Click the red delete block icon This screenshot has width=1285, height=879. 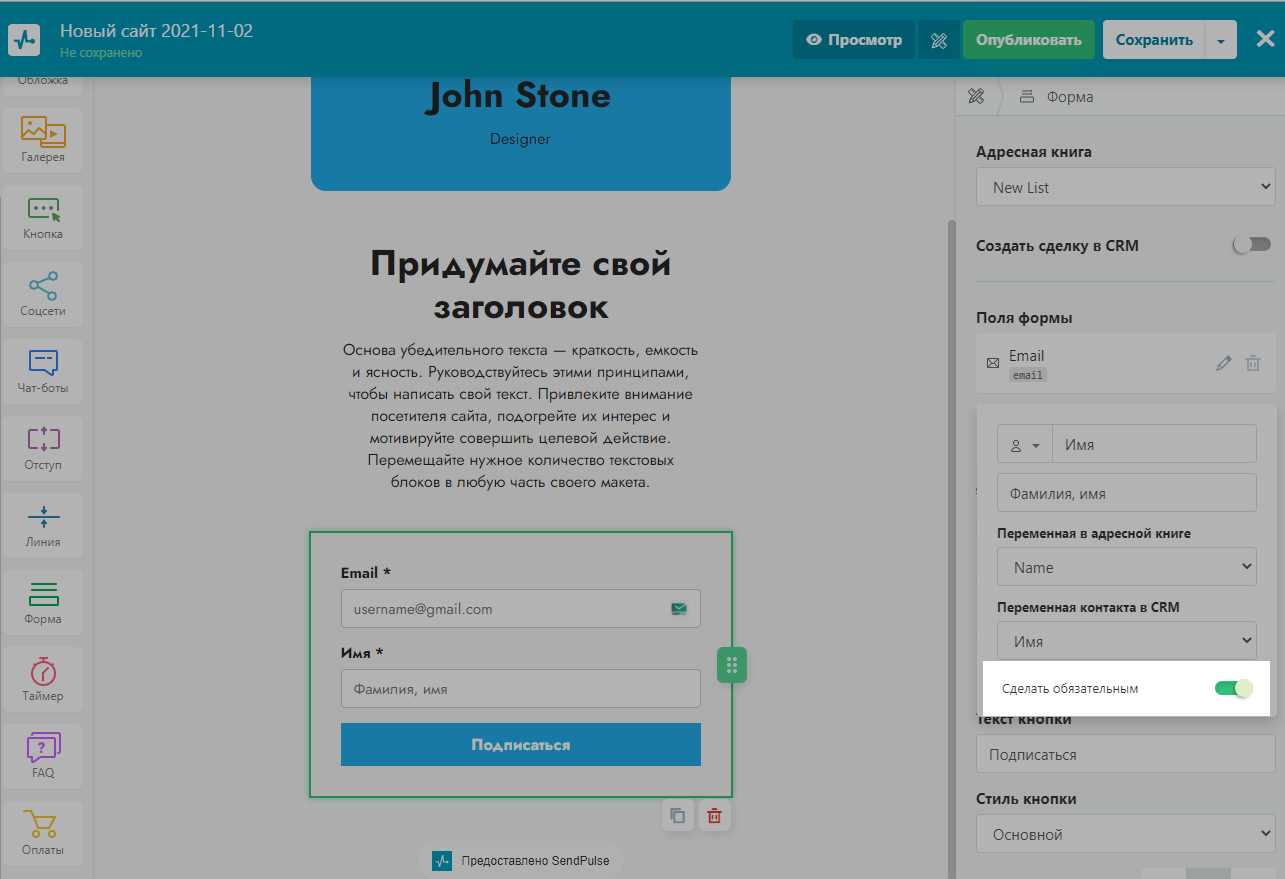pyautogui.click(x=714, y=815)
